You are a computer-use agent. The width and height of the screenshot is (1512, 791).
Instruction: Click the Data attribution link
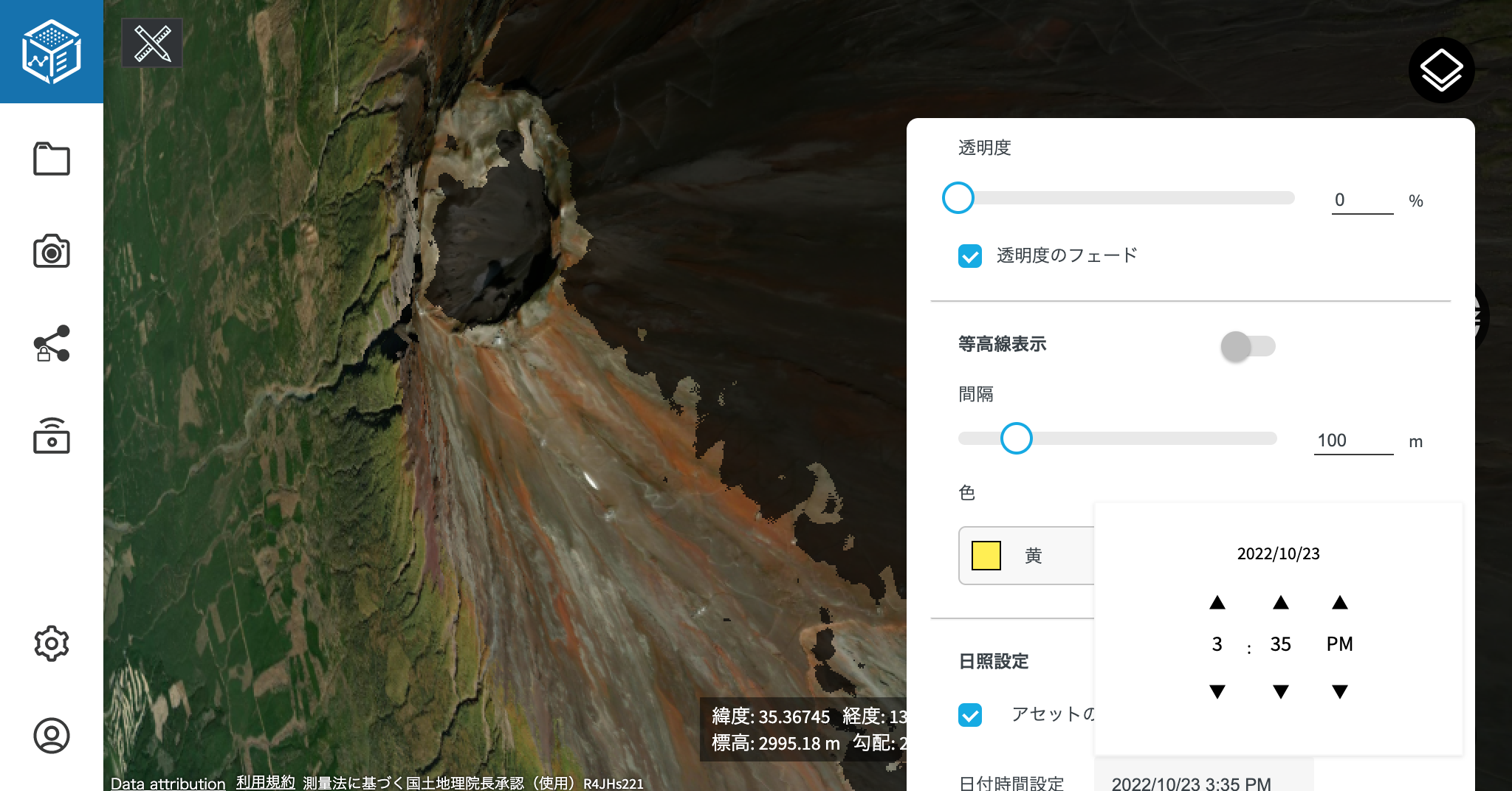(x=168, y=783)
